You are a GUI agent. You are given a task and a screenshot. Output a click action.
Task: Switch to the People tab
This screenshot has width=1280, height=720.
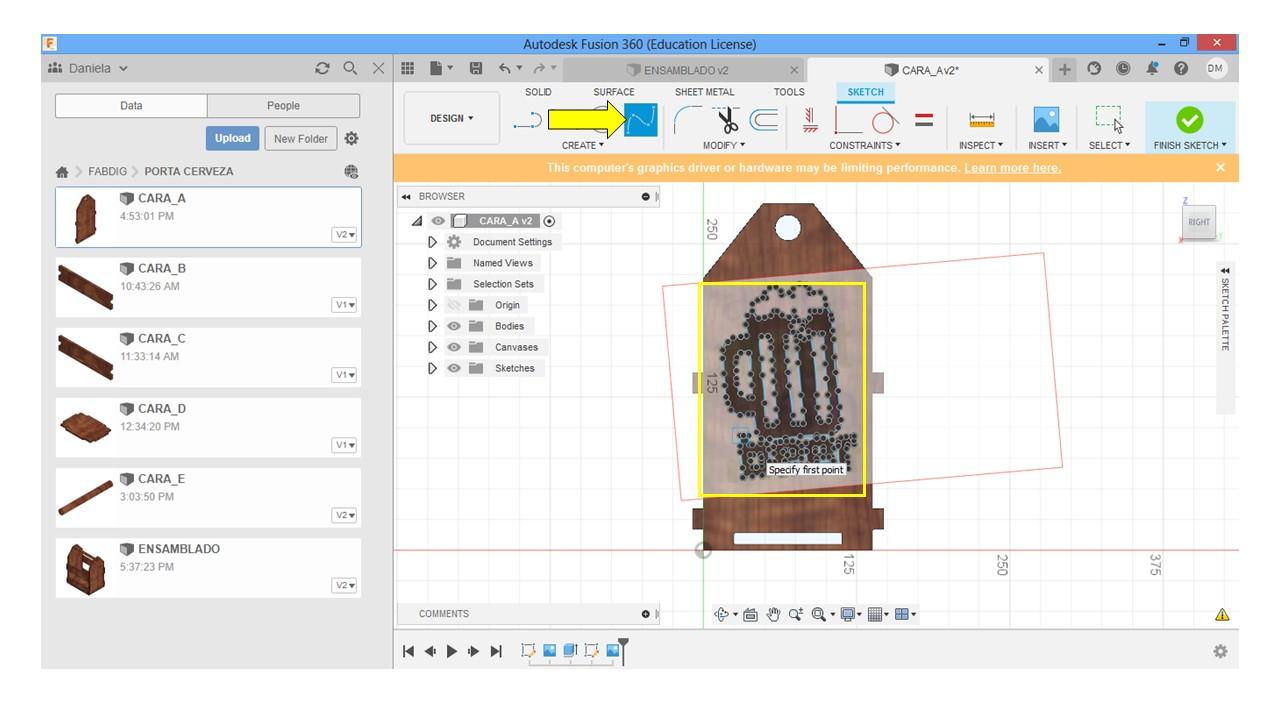coord(283,106)
